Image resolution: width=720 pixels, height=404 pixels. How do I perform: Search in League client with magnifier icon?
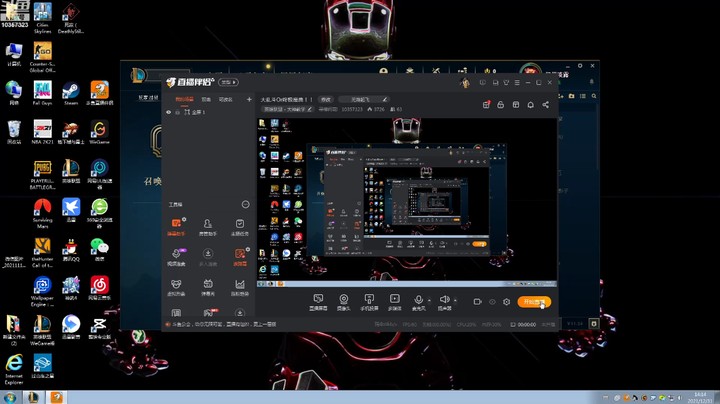(594, 96)
